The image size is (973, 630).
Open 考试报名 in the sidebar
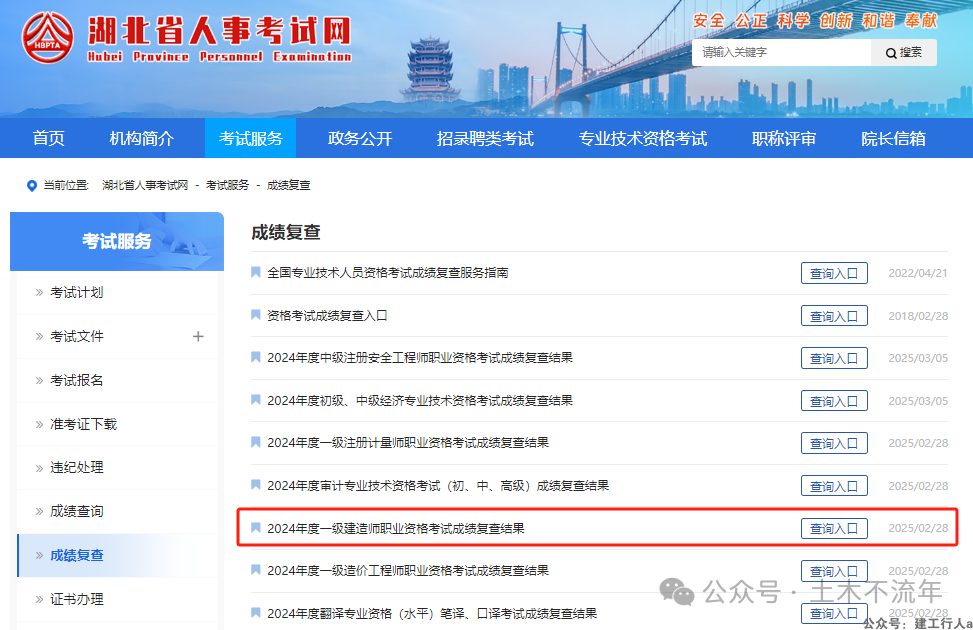click(x=76, y=380)
